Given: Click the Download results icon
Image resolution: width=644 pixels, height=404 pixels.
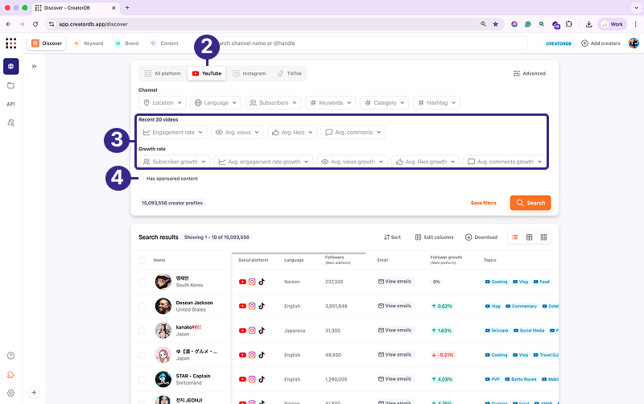Looking at the screenshot, I should point(480,237).
